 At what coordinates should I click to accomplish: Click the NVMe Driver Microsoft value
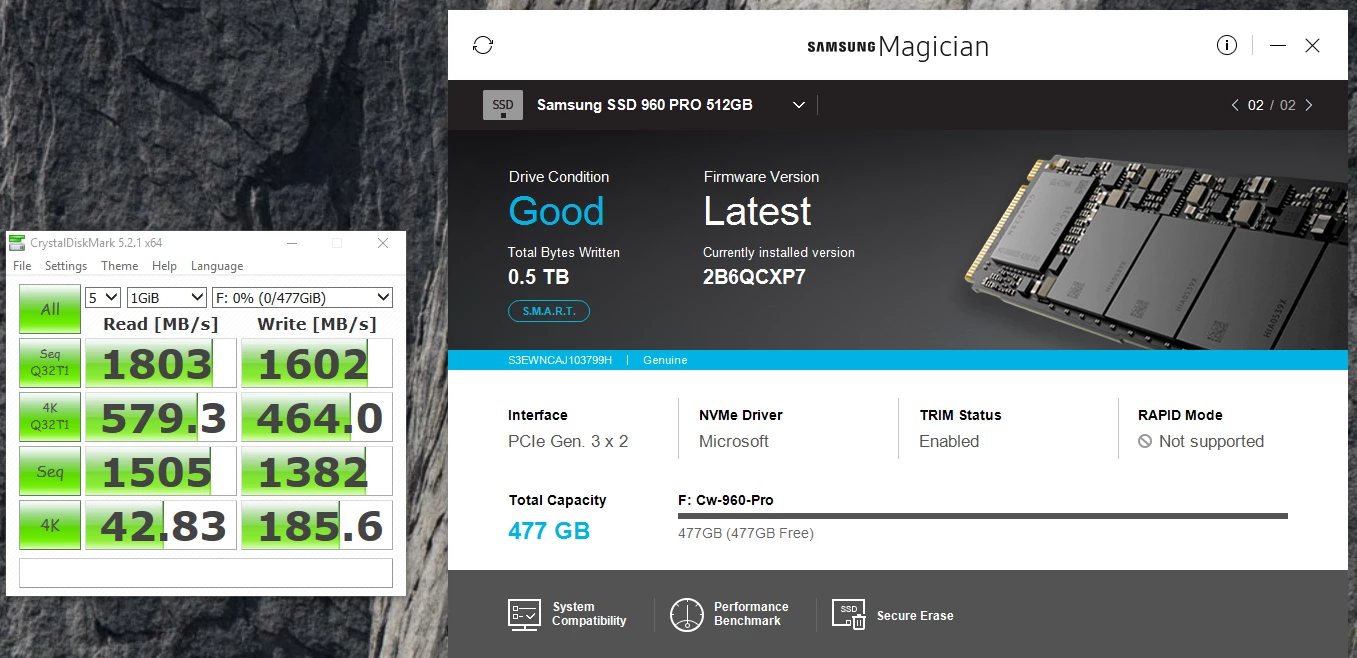tap(734, 441)
